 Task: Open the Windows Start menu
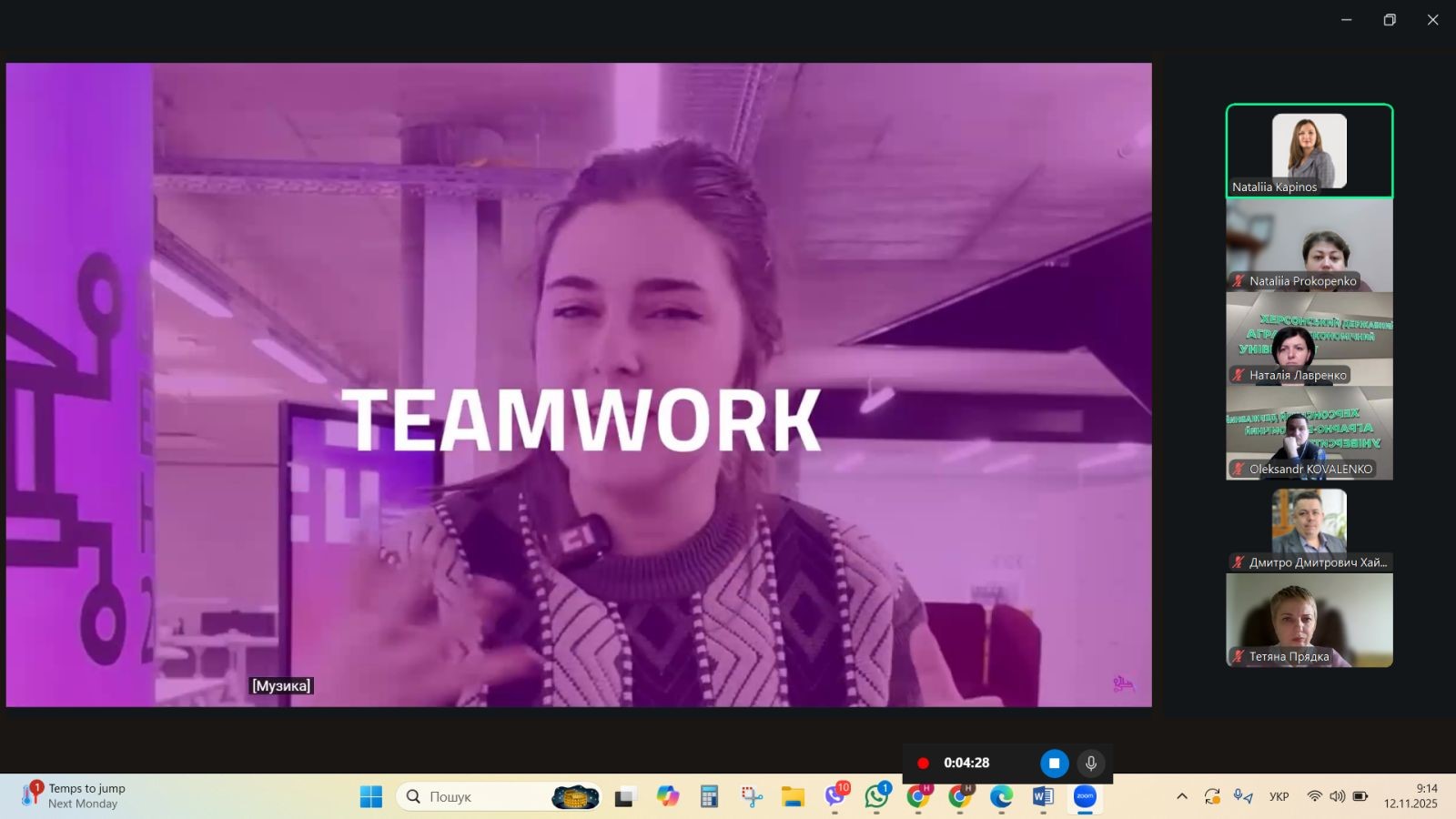pyautogui.click(x=371, y=796)
